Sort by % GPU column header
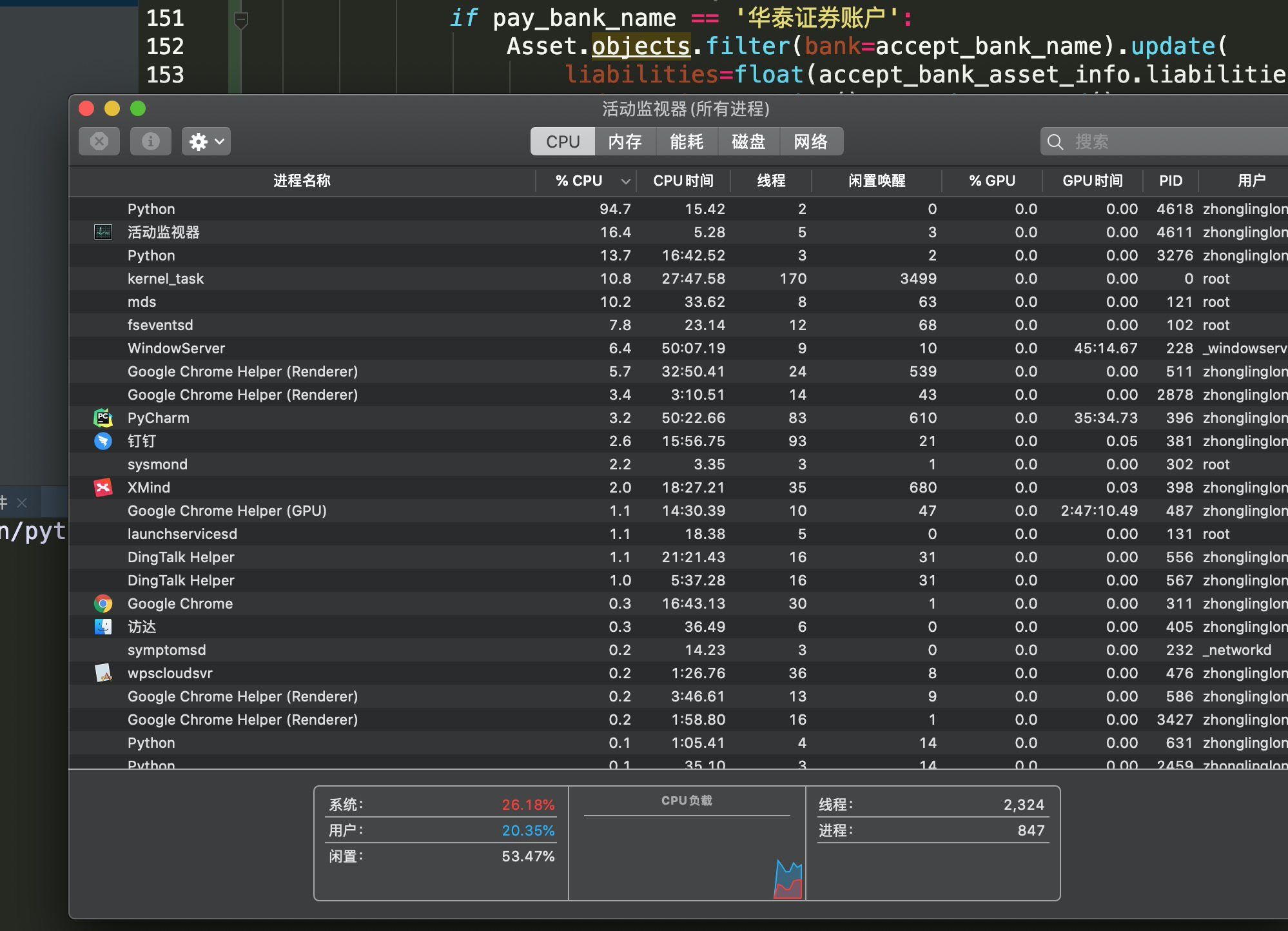 pos(992,181)
